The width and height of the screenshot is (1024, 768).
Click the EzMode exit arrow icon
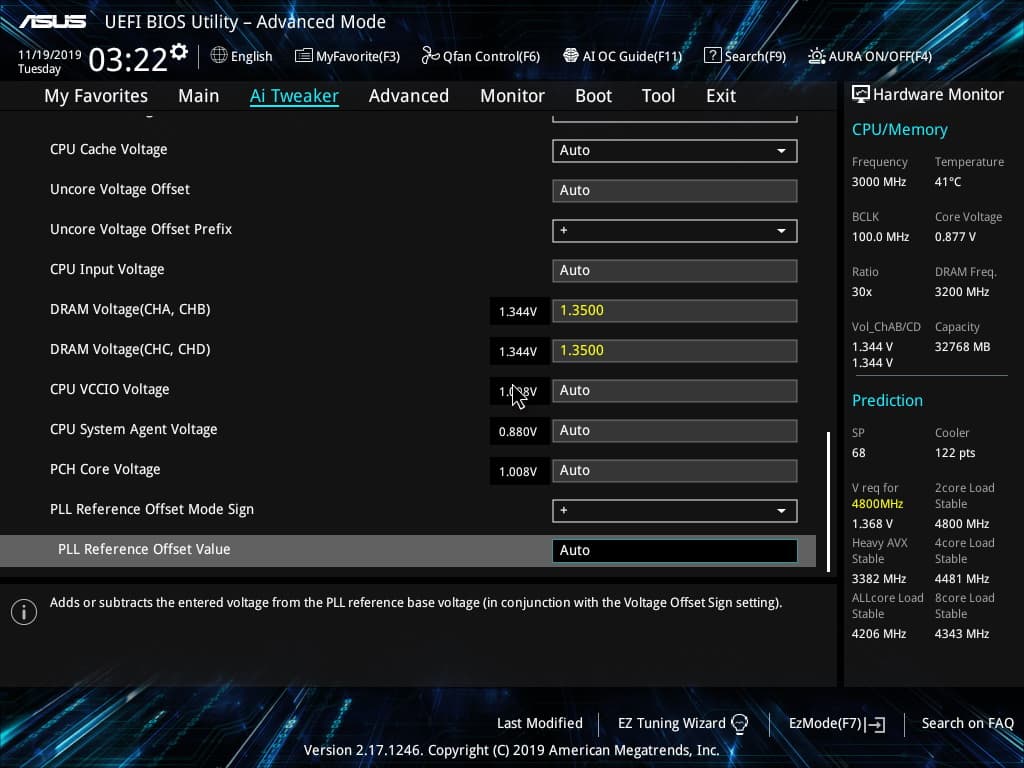click(x=875, y=724)
